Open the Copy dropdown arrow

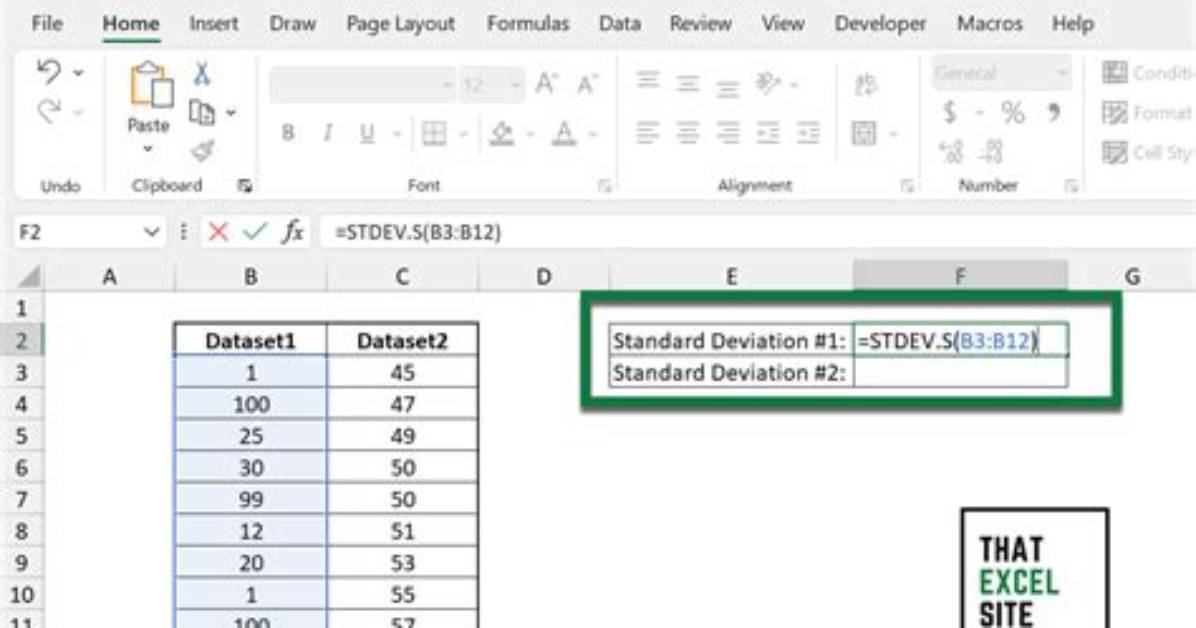tap(230, 113)
